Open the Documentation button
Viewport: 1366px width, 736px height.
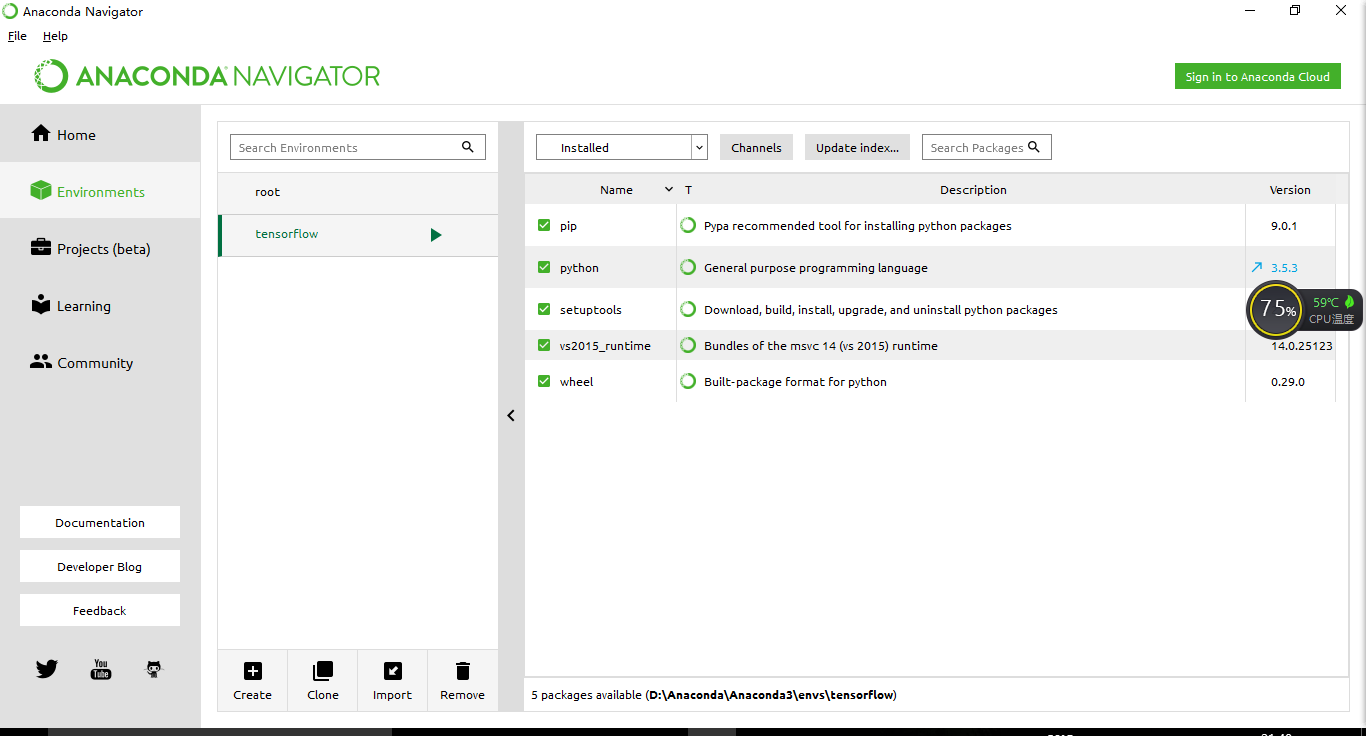tap(100, 522)
